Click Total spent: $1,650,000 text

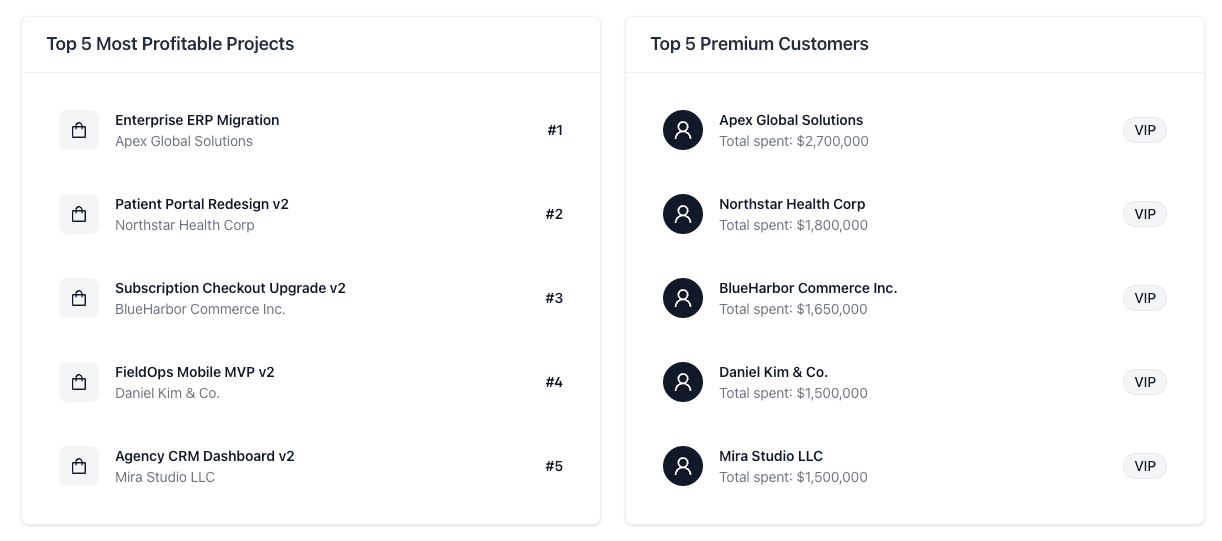point(794,309)
